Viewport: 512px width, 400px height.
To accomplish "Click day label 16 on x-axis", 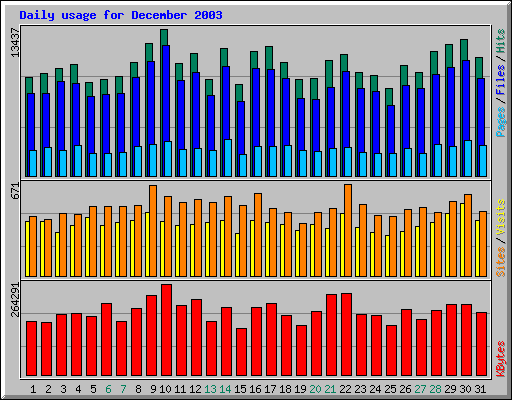I will 255,389.
